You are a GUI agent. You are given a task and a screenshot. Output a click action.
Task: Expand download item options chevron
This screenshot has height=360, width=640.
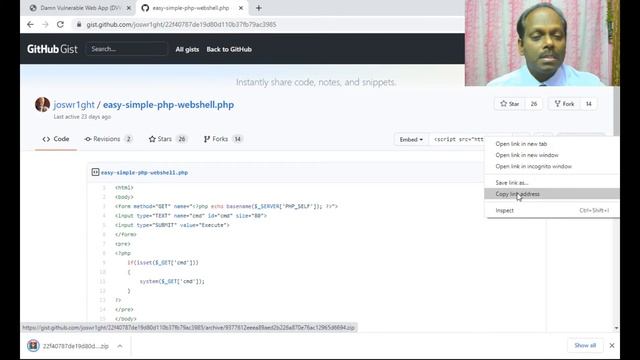point(120,346)
